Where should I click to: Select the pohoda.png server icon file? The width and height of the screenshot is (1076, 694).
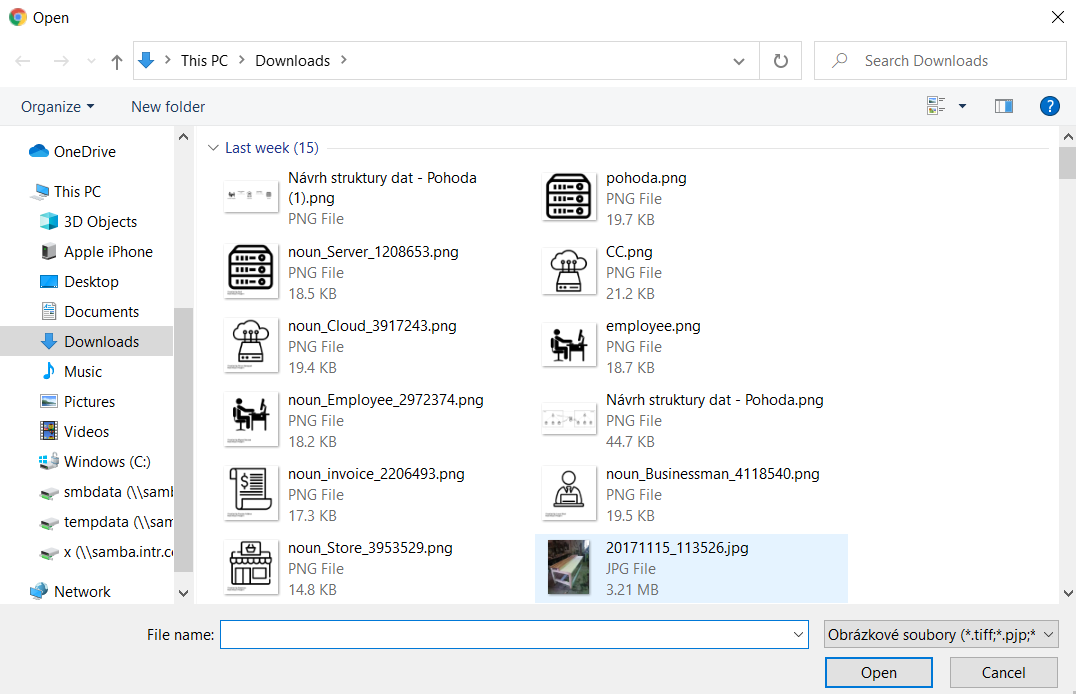[646, 198]
